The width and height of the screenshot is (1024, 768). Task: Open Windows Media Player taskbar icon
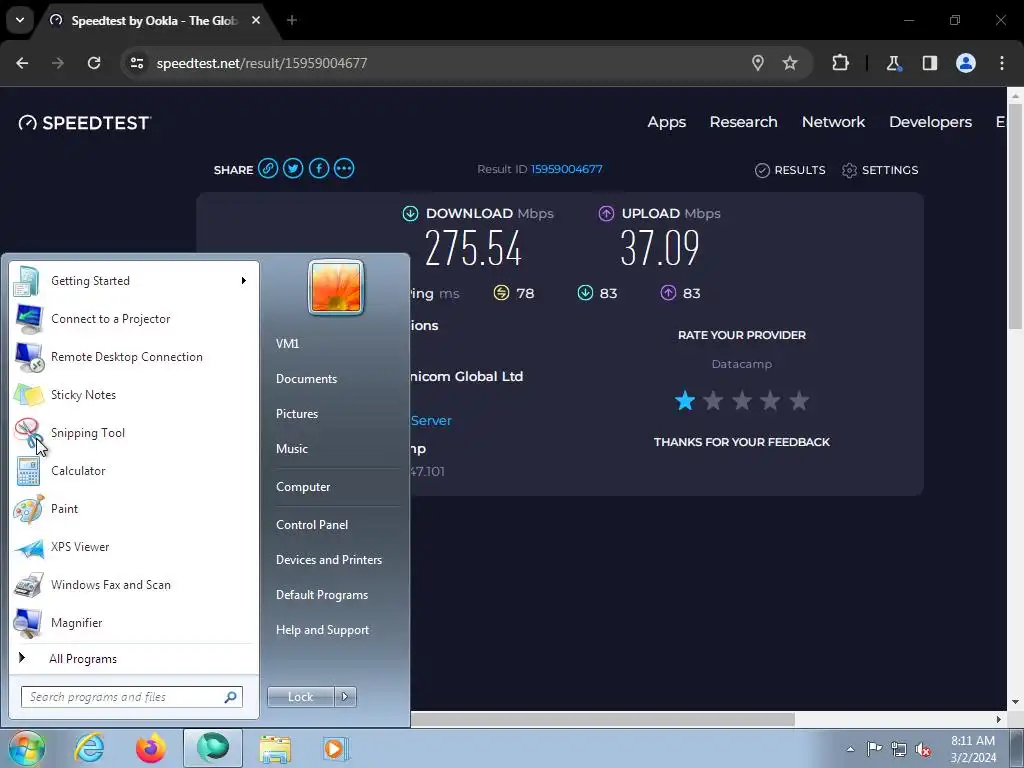336,748
